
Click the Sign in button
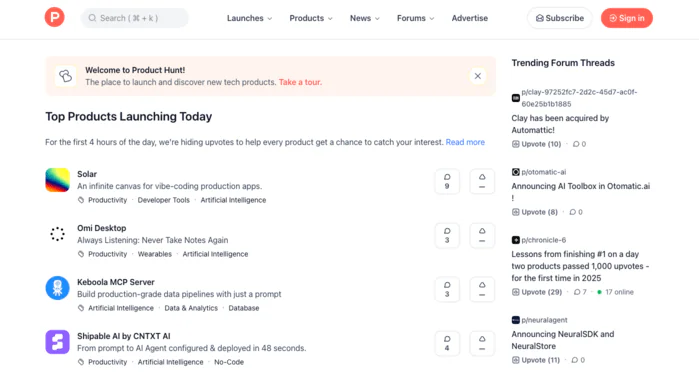pos(626,18)
